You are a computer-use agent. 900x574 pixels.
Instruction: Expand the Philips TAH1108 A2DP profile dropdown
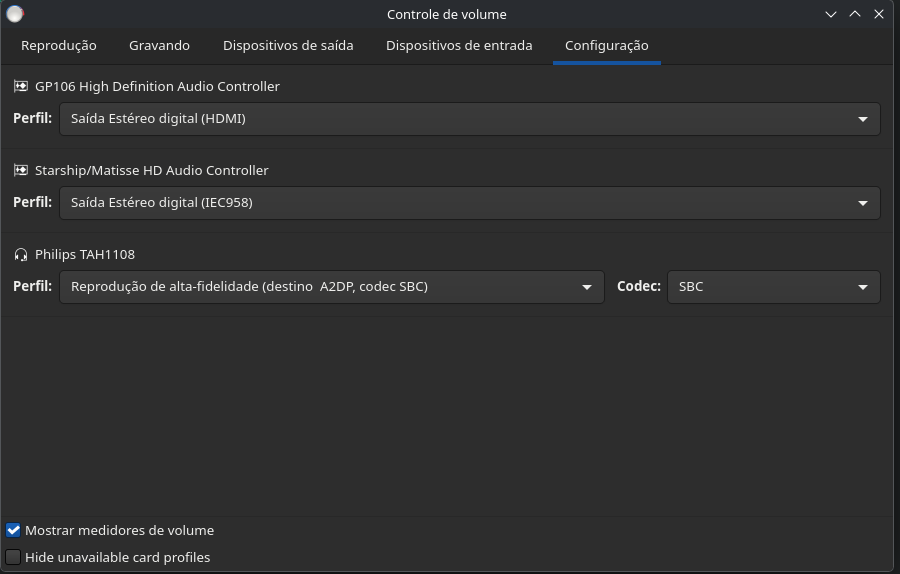[x=331, y=287]
